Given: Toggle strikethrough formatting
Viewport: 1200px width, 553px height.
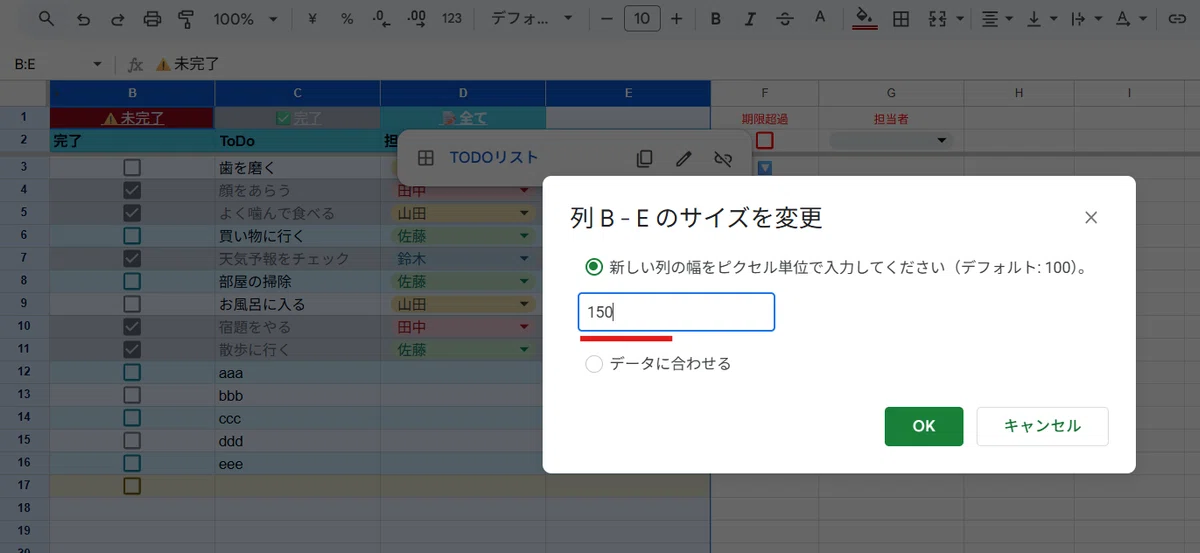Looking at the screenshot, I should tap(785, 18).
